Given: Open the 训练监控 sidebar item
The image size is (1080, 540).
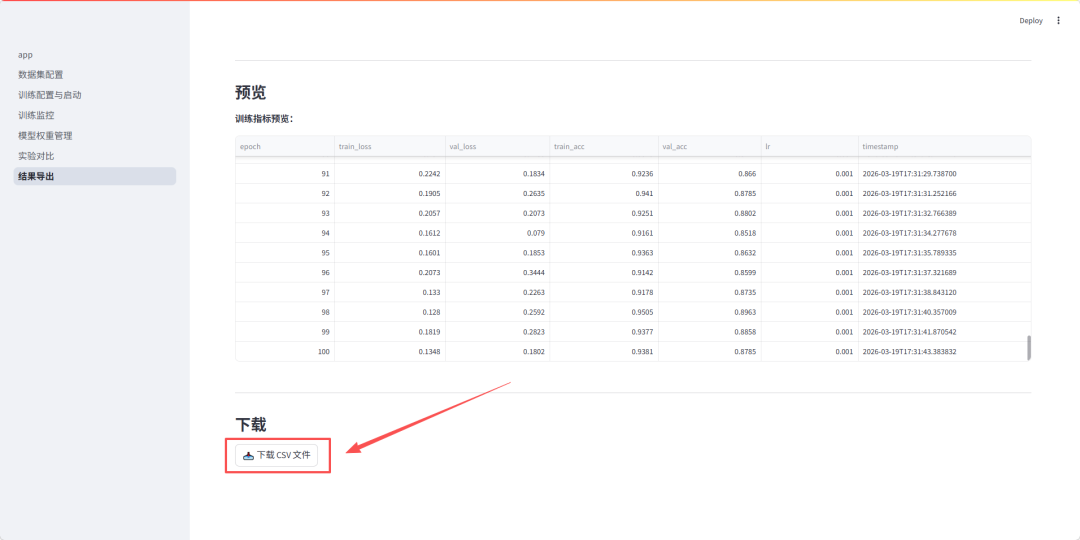Looking at the screenshot, I should (x=36, y=115).
